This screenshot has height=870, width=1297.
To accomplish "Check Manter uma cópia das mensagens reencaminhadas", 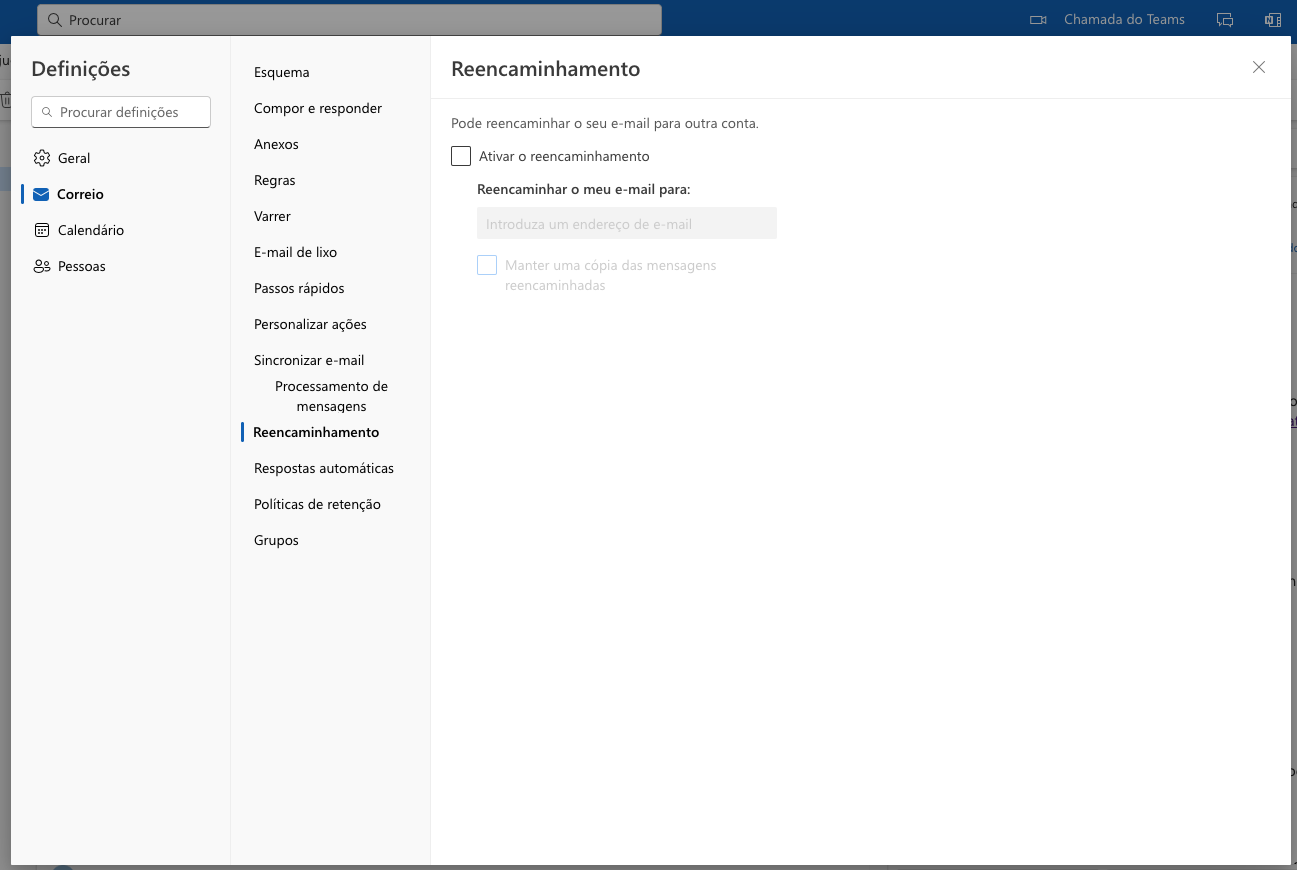I will (487, 265).
